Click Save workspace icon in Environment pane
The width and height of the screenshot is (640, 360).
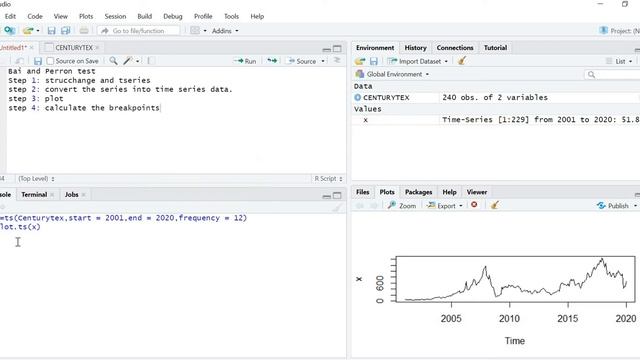point(373,61)
